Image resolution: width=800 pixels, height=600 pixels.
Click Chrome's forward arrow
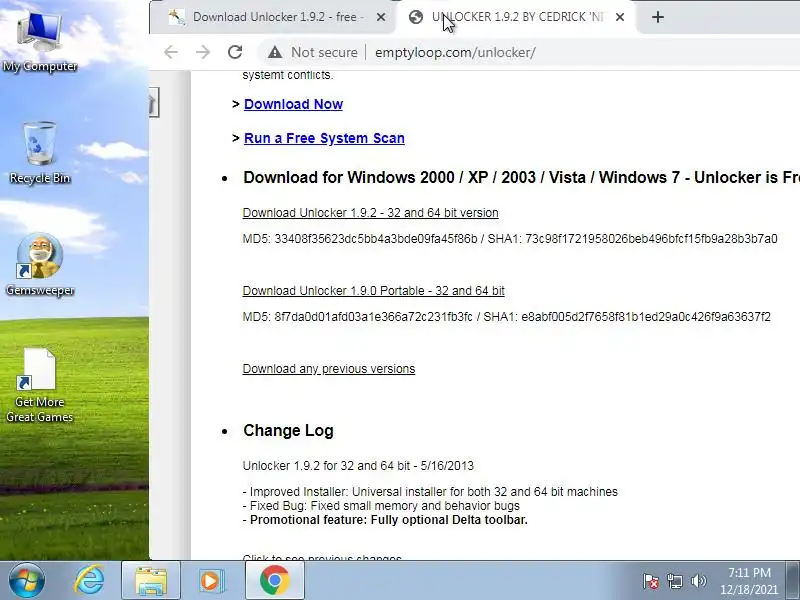(x=203, y=52)
